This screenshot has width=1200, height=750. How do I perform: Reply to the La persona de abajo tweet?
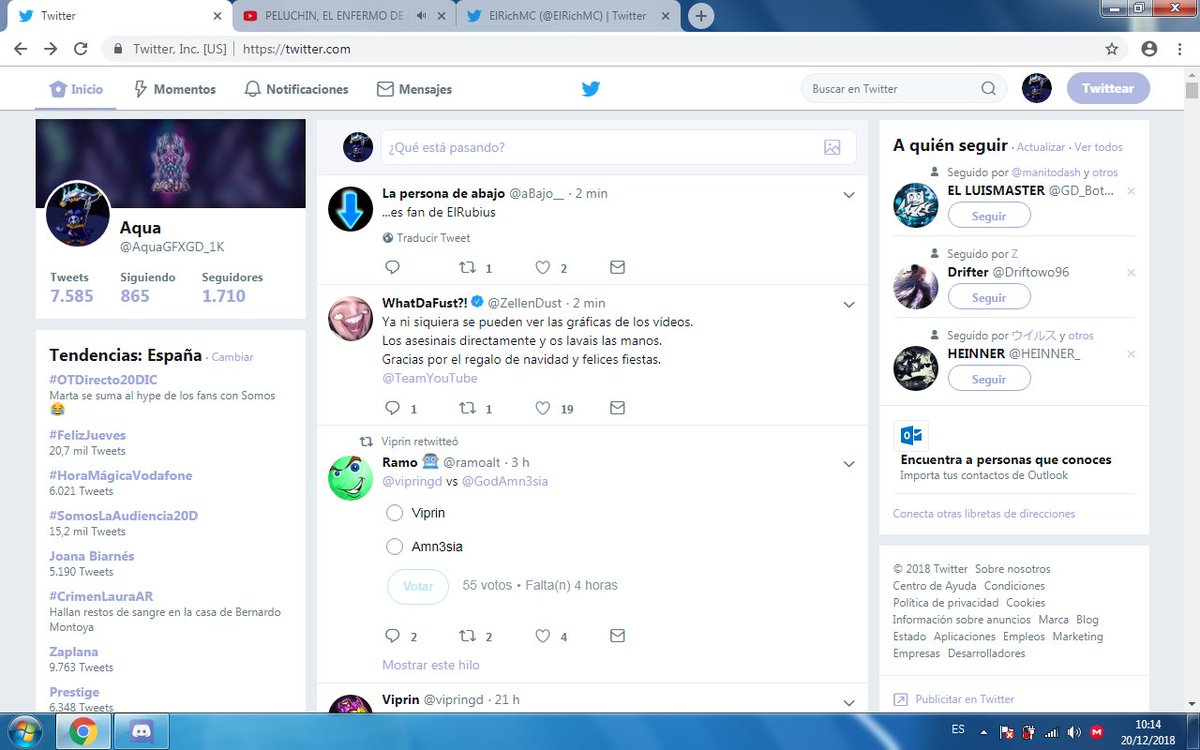point(392,268)
